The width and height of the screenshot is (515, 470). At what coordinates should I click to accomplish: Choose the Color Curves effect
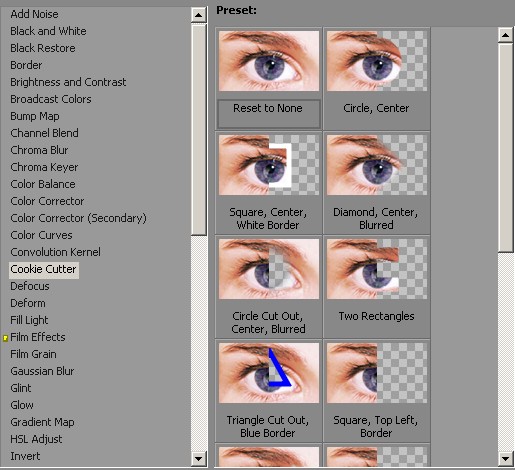tap(41, 235)
